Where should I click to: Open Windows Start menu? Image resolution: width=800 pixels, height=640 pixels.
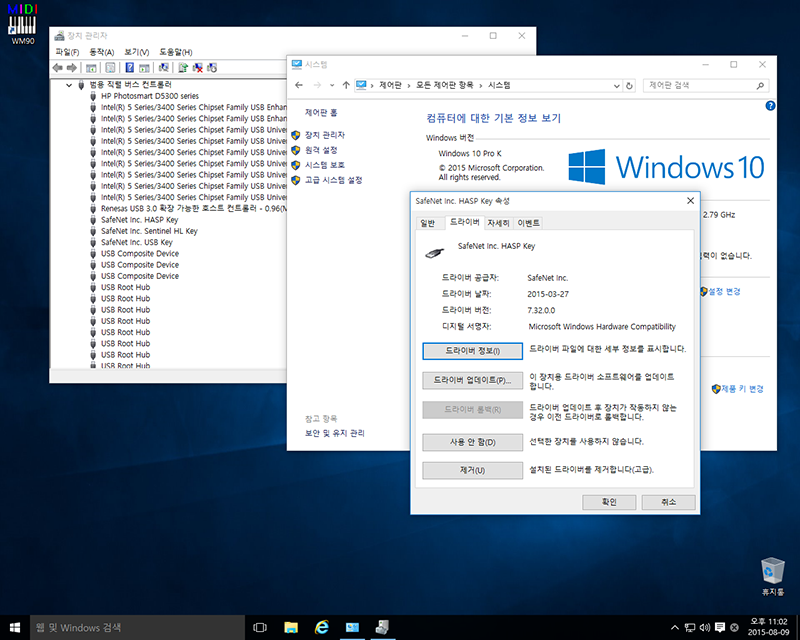click(15, 628)
